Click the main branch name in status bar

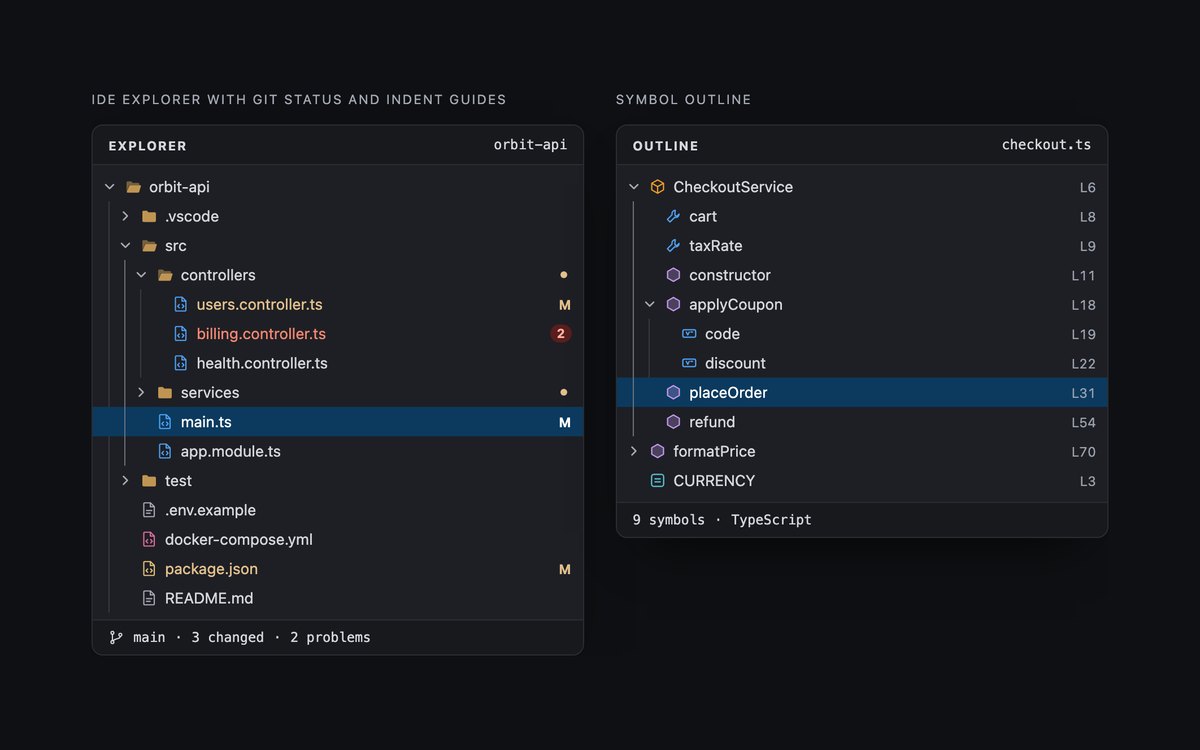[149, 637]
